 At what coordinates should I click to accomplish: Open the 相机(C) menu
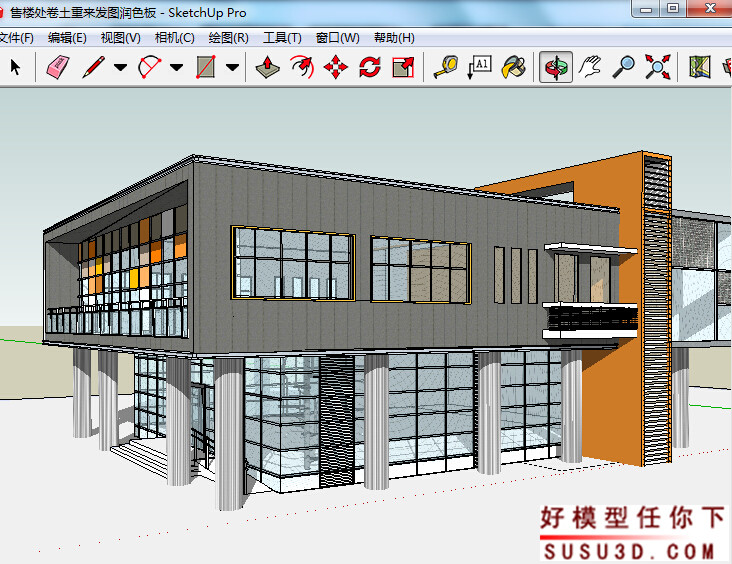(175, 38)
